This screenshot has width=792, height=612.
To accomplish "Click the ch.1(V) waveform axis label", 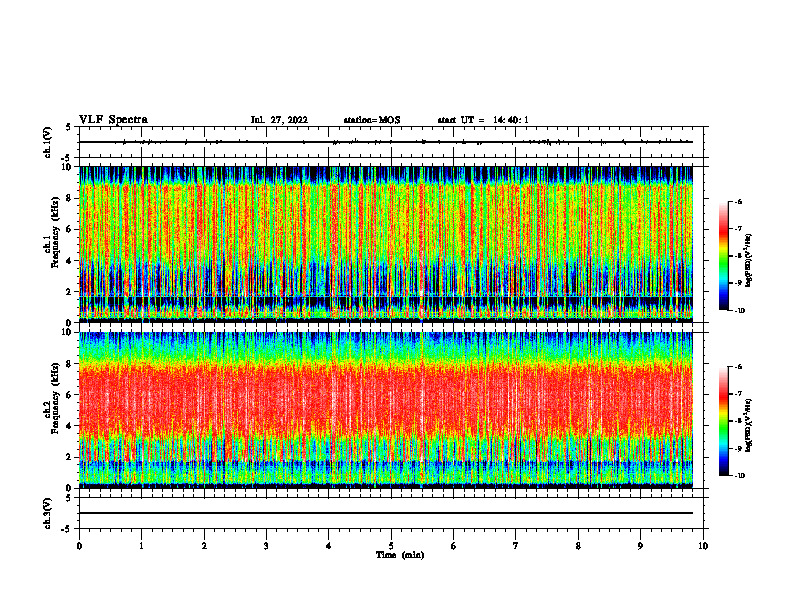I will [x=47, y=142].
